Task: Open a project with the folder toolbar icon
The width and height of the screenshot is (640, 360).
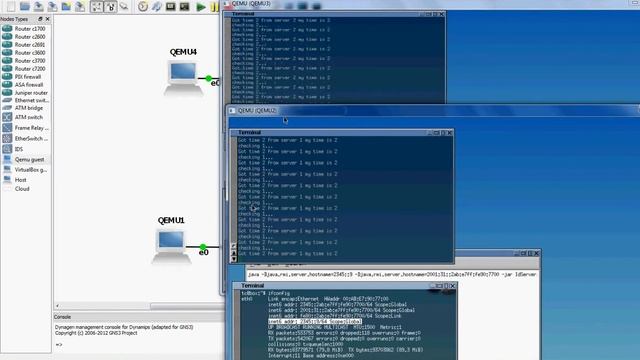Action: [x=24, y=7]
